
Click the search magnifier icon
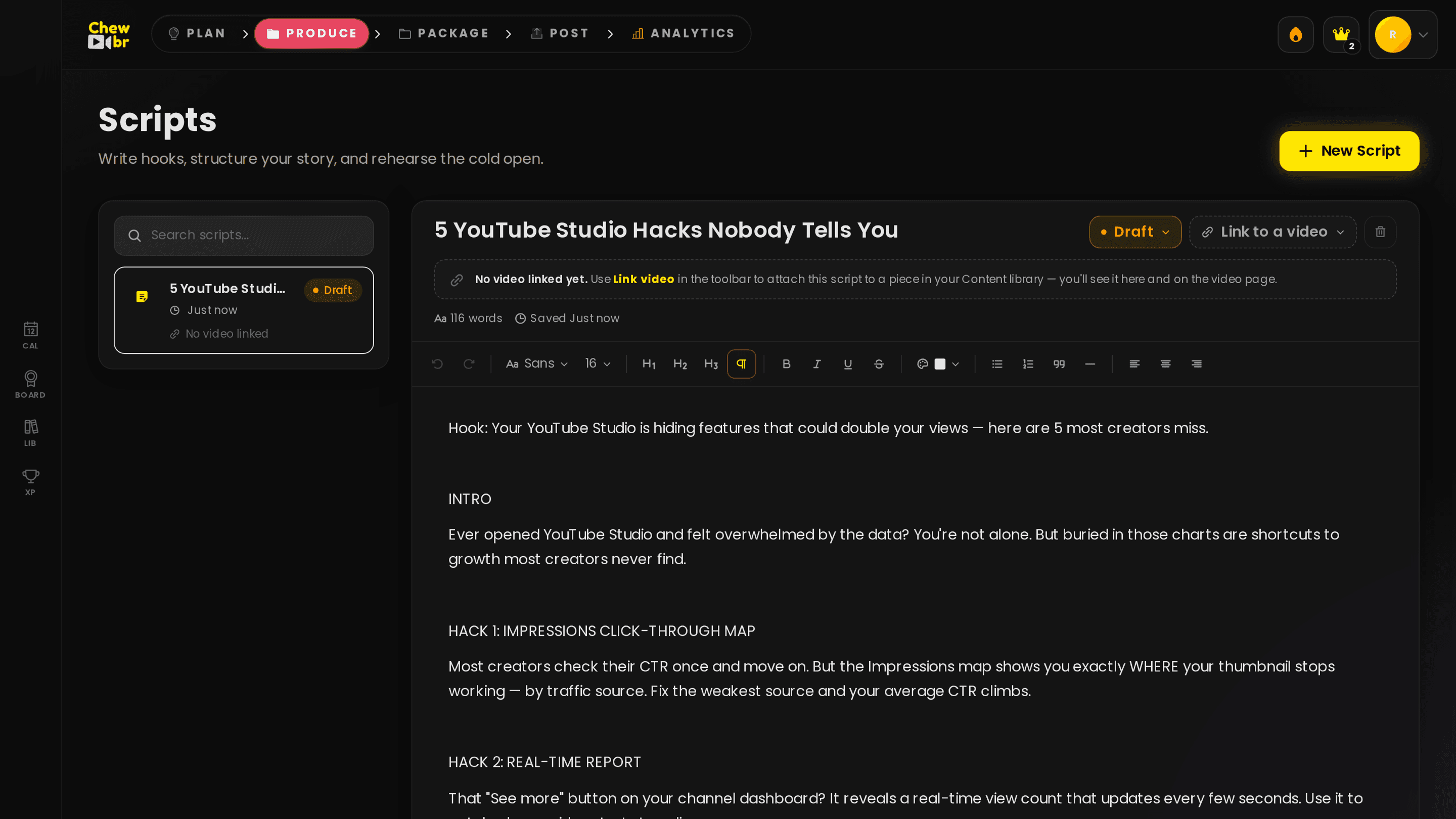point(134,235)
